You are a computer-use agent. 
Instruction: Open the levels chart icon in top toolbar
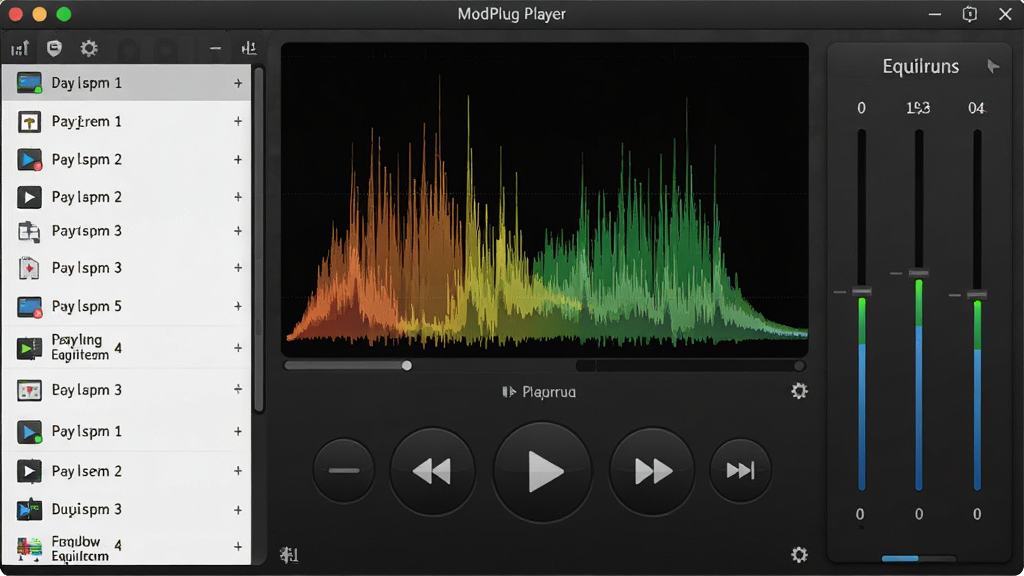pyautogui.click(x=20, y=48)
